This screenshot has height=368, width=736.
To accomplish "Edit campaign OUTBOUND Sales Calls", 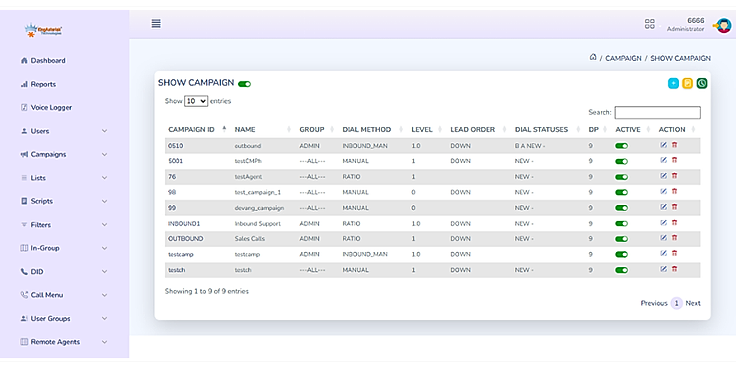I will point(663,238).
